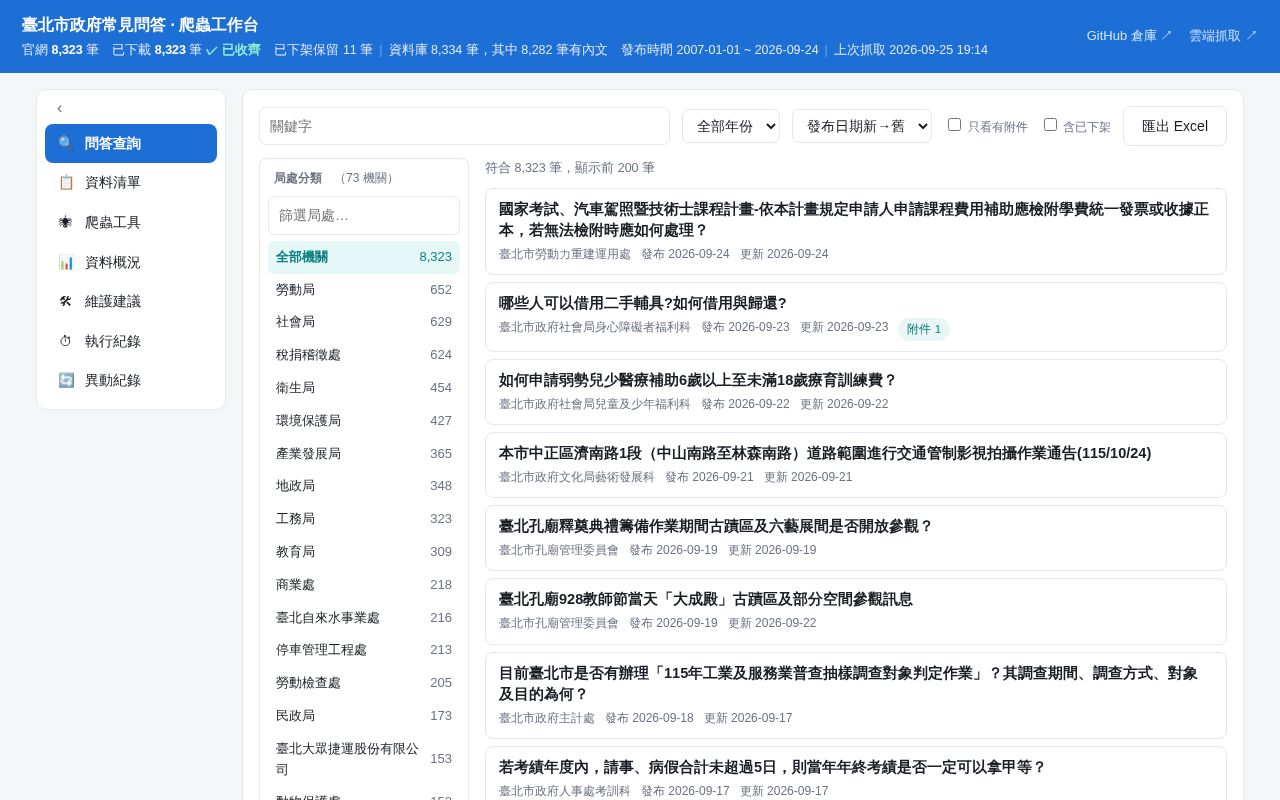Click the refresh icon beside 異動紀錄
The height and width of the screenshot is (800, 1280).
pyautogui.click(x=66, y=380)
